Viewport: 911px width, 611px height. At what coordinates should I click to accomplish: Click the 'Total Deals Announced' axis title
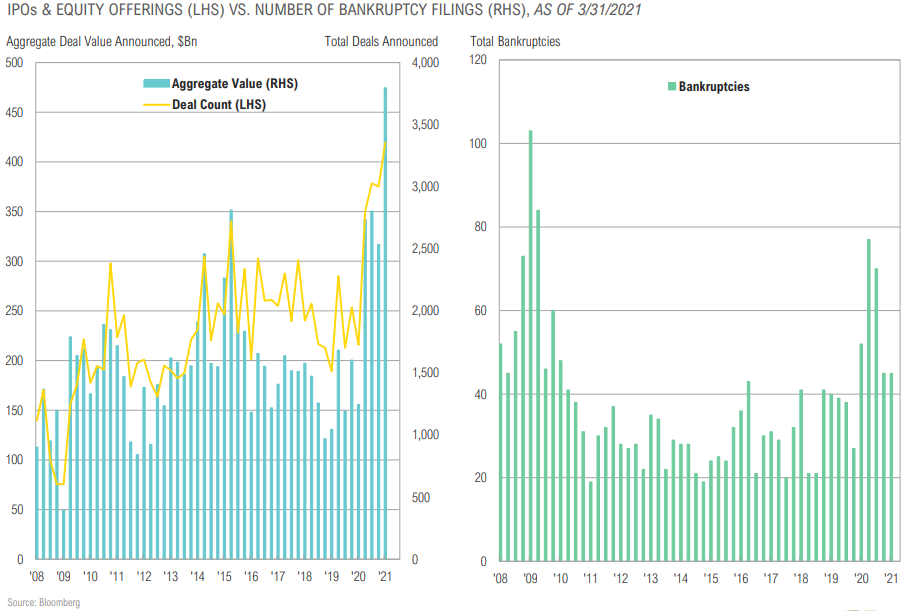tap(381, 42)
